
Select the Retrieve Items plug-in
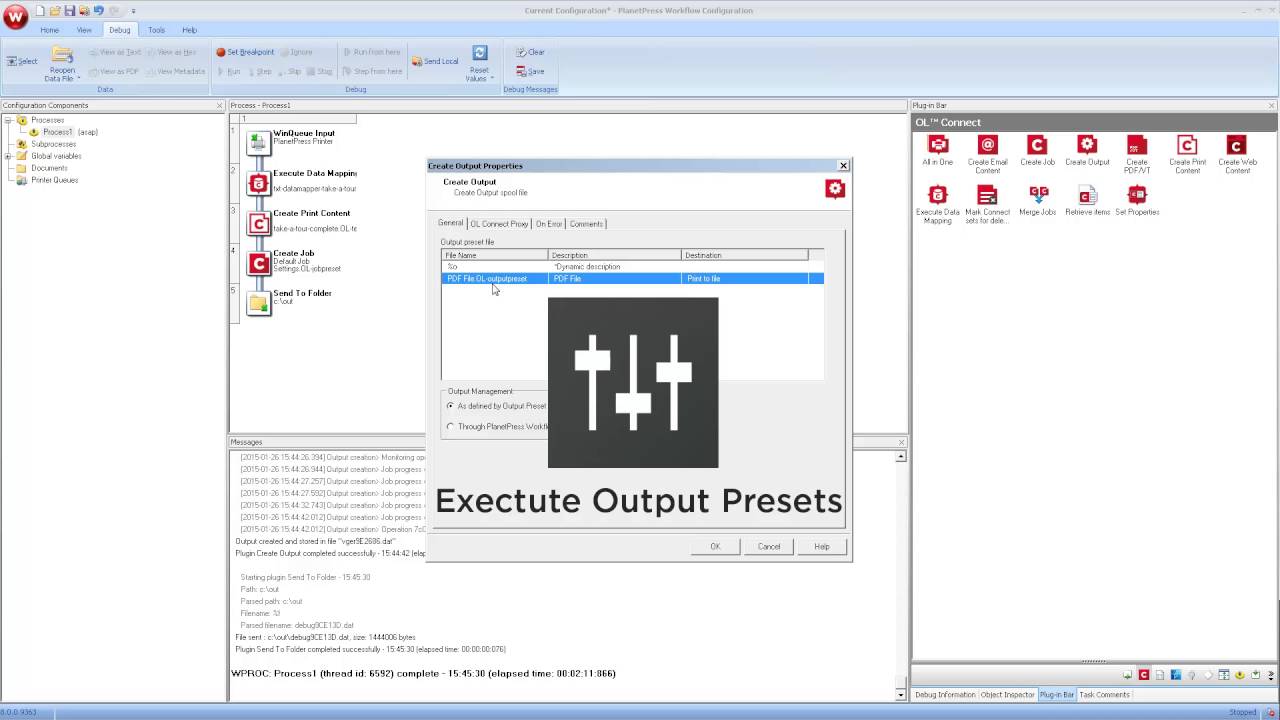(1087, 201)
